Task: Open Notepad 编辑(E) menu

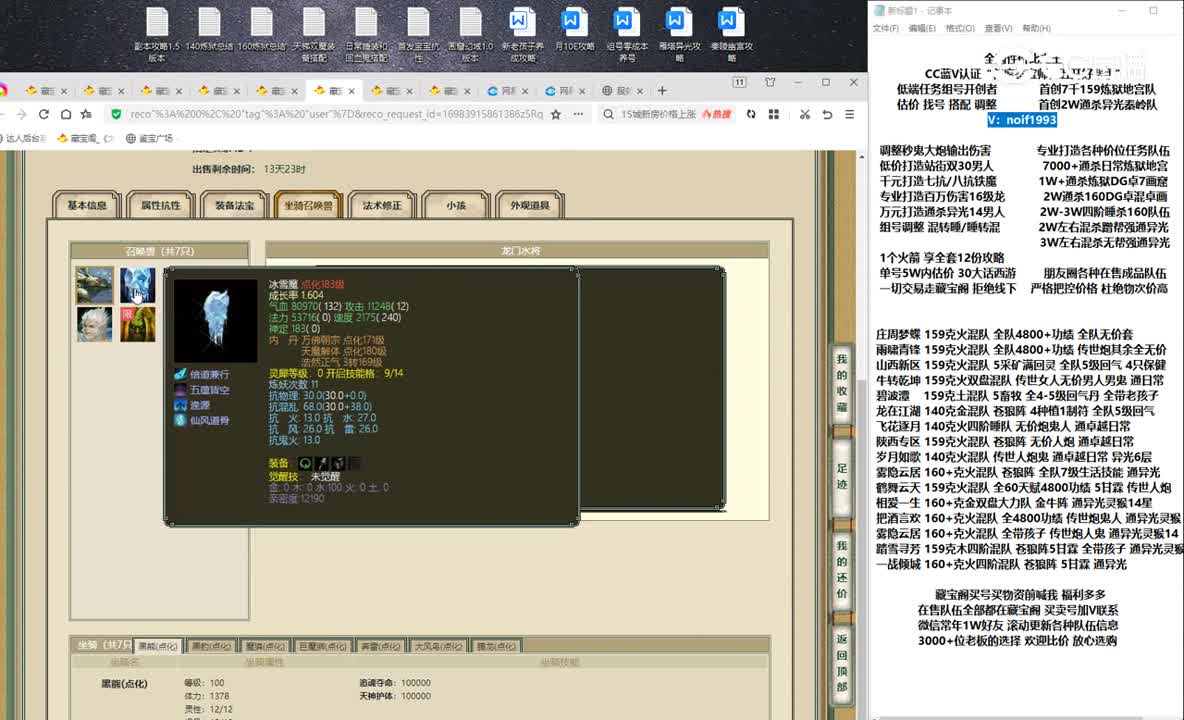Action: [922, 28]
